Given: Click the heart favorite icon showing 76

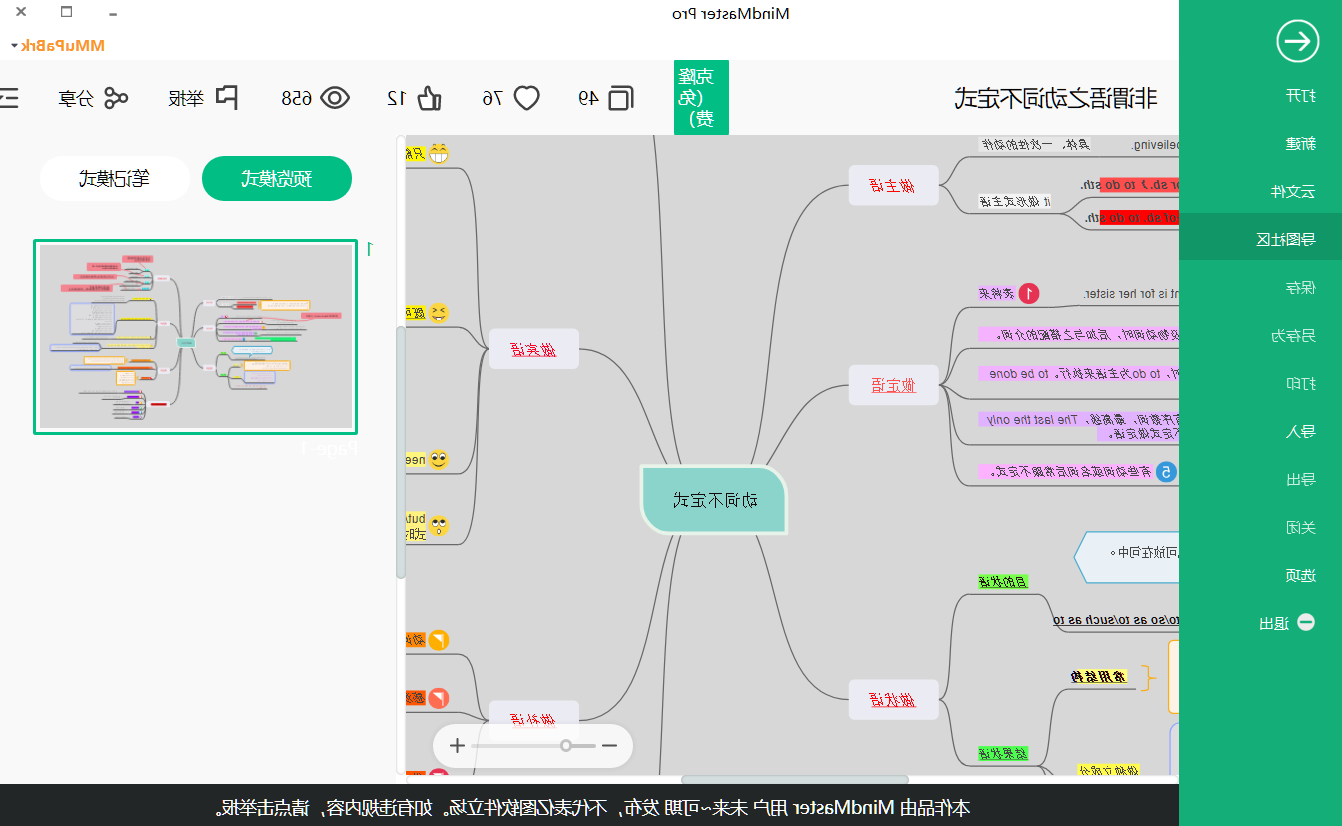Looking at the screenshot, I should (x=527, y=97).
